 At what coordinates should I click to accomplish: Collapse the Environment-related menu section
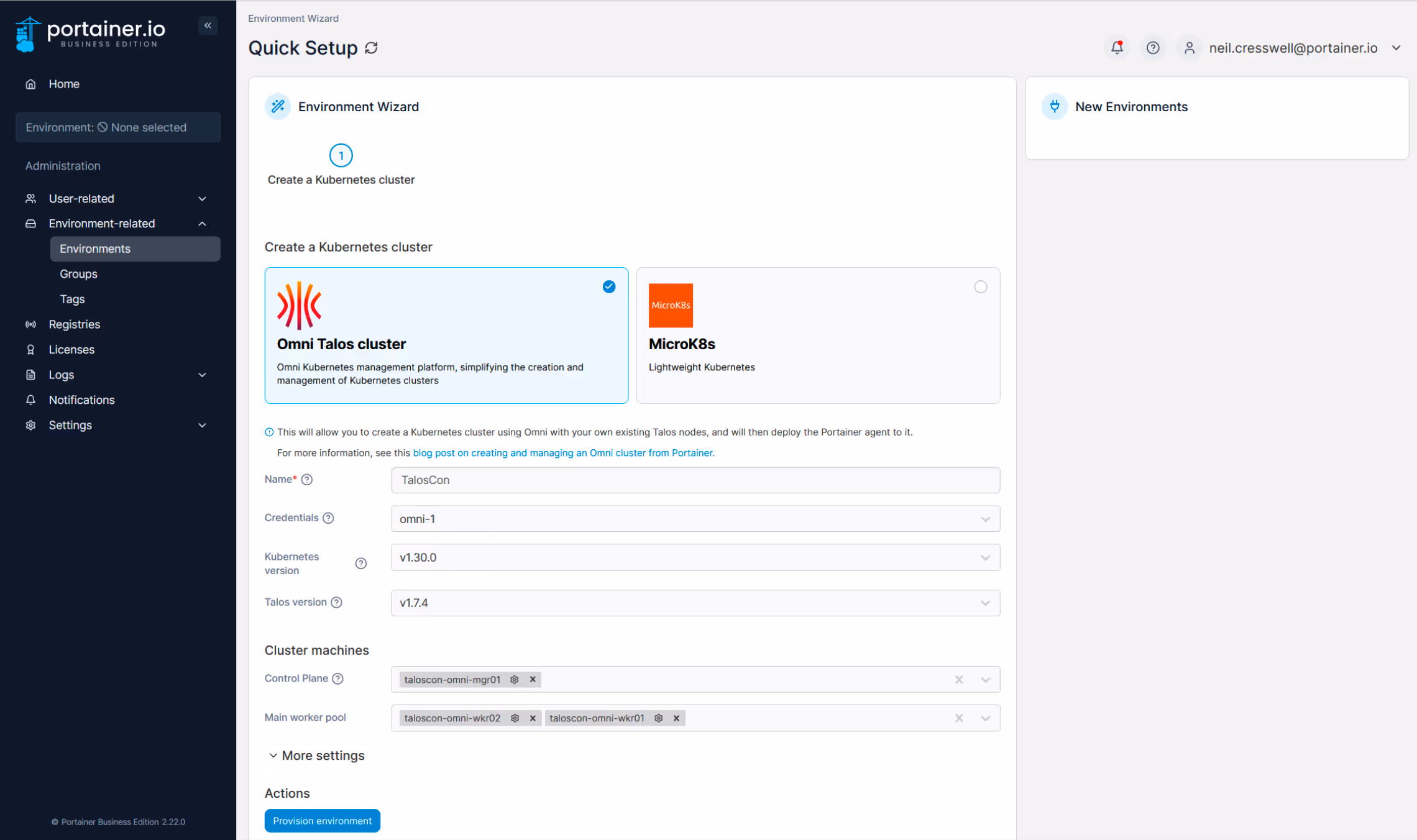[202, 224]
